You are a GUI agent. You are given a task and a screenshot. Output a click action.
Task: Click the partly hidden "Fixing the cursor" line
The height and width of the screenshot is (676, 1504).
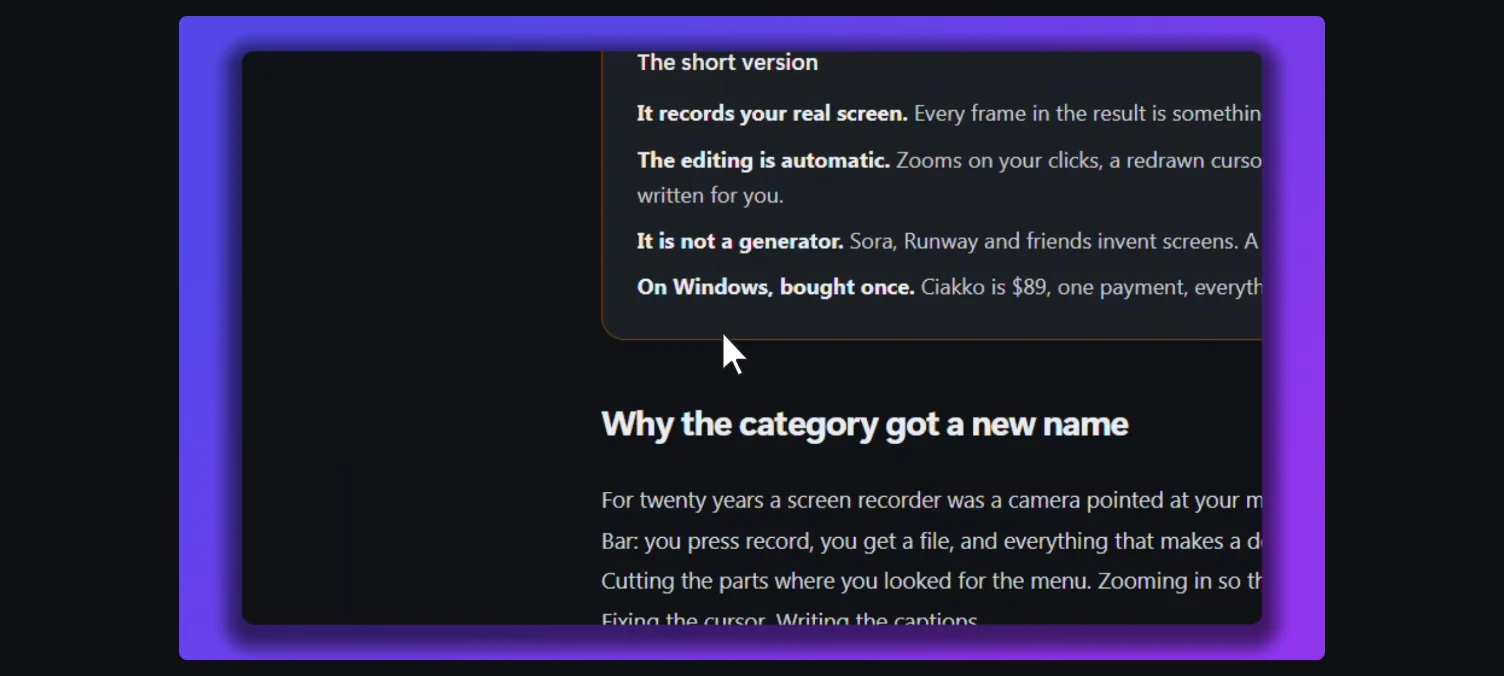[789, 618]
